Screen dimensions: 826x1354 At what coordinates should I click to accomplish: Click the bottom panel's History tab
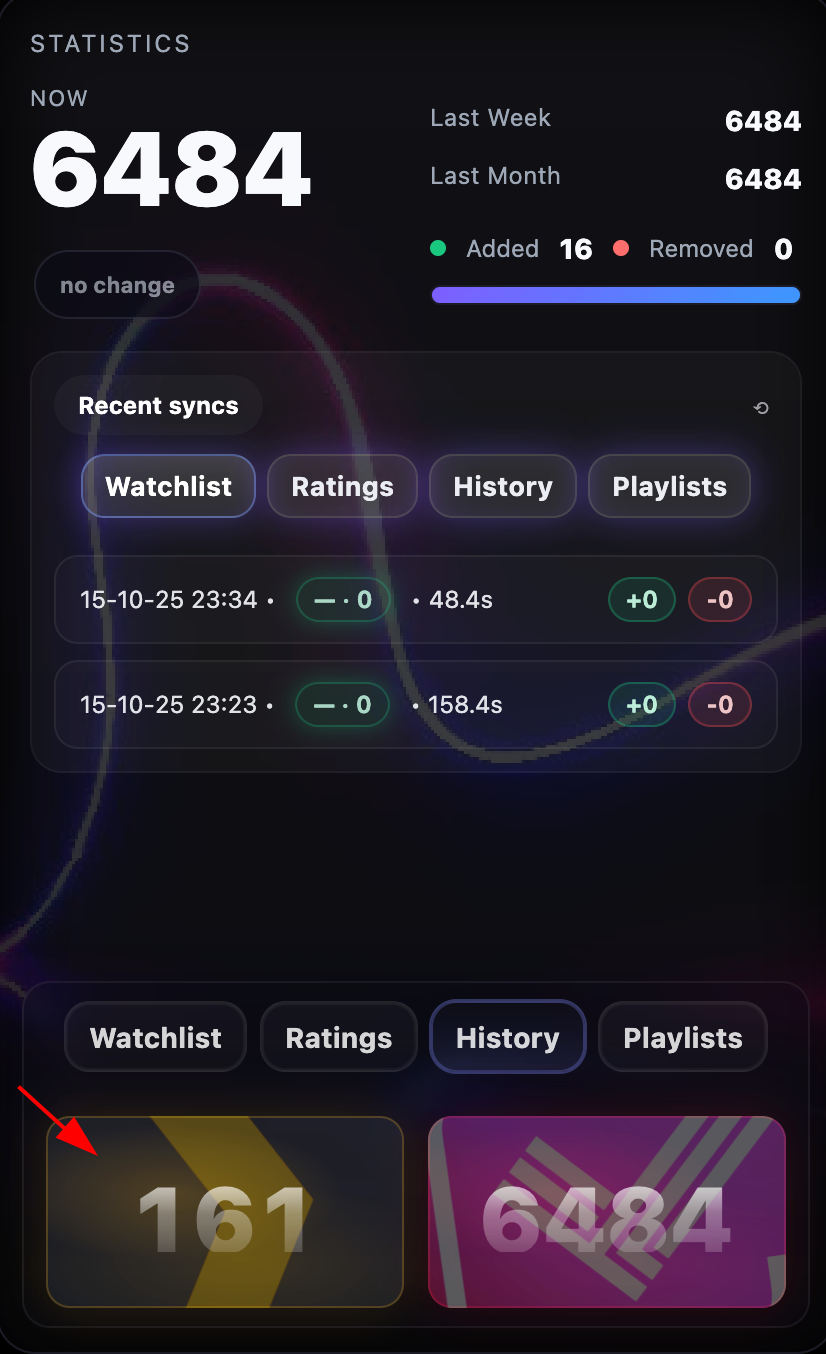click(x=508, y=1037)
